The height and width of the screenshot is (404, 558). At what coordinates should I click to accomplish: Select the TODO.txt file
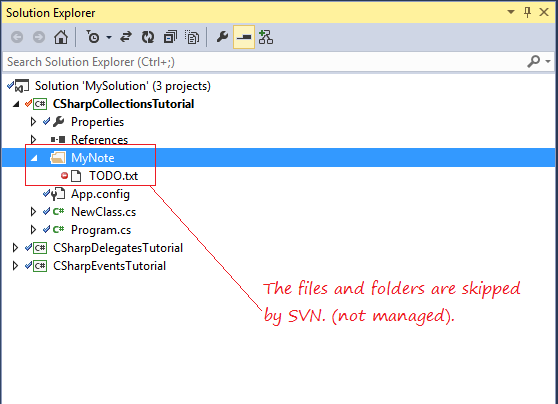(x=113, y=176)
